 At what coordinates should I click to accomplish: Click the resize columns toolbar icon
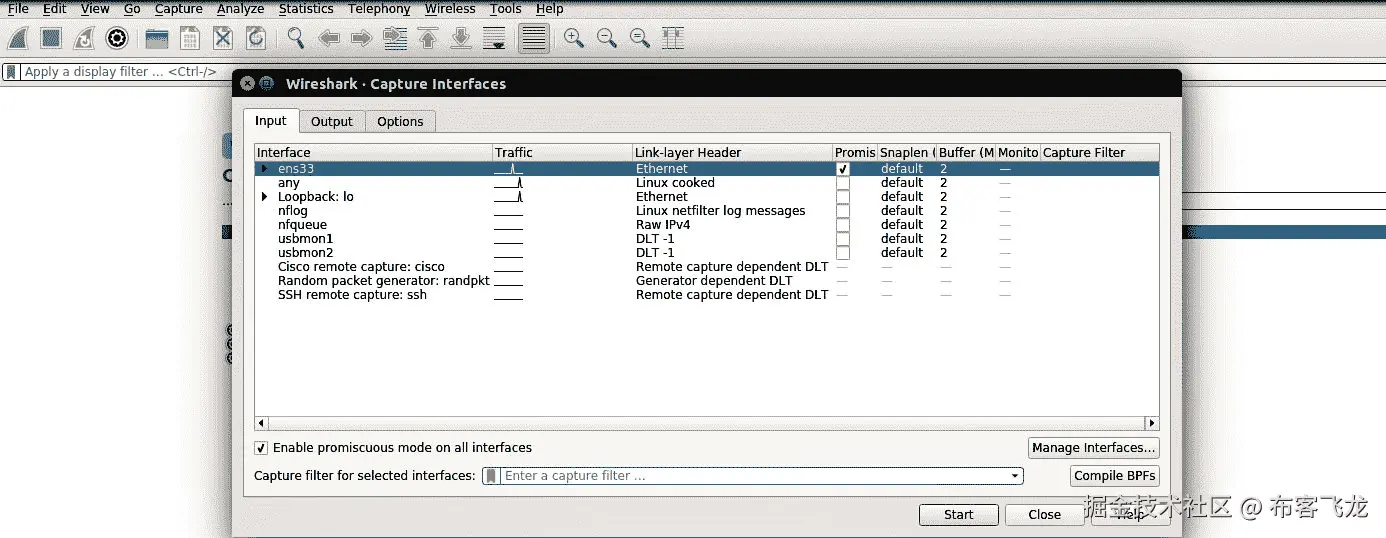pos(673,38)
